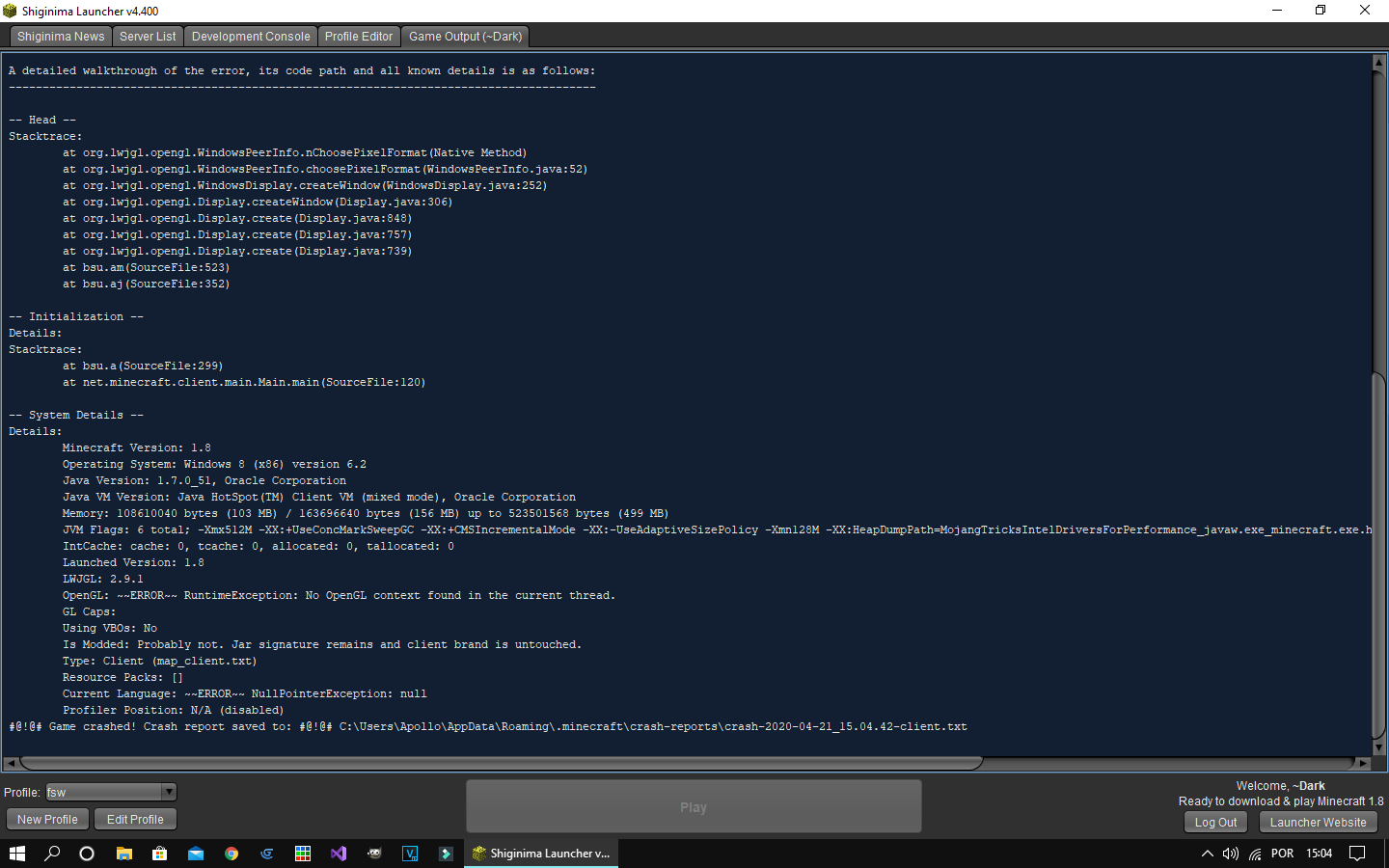Click the '-- Head --' heading
1389x868 pixels.
pos(42,120)
